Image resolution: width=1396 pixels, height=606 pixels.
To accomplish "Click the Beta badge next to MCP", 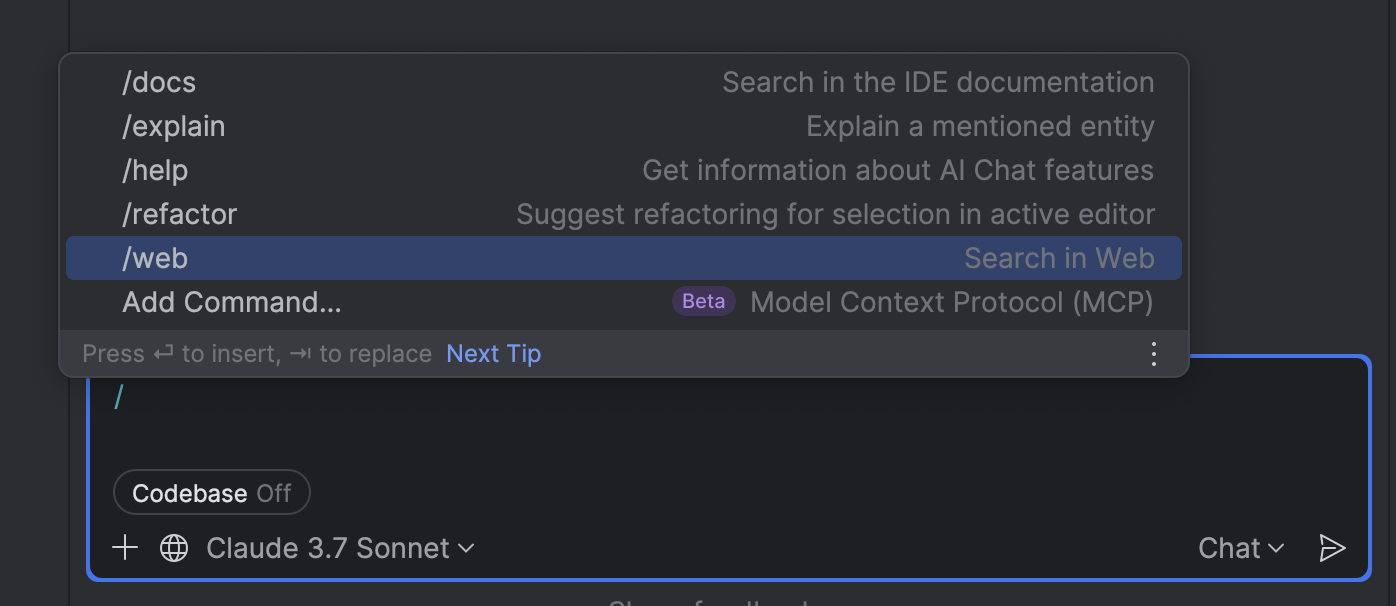I will click(x=704, y=302).
